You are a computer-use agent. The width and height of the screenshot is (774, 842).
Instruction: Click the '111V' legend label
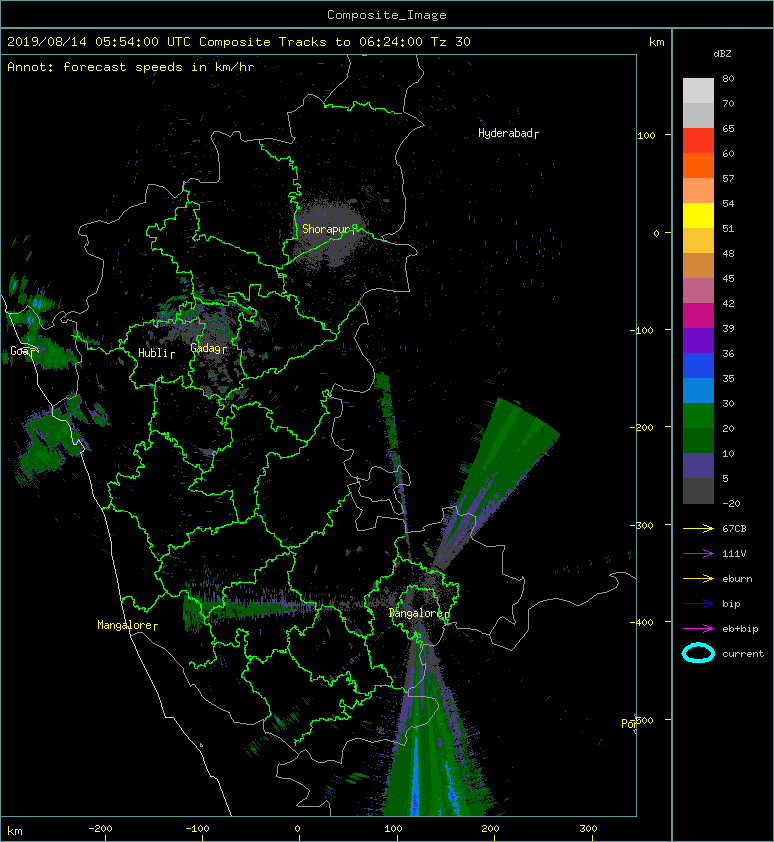(734, 554)
